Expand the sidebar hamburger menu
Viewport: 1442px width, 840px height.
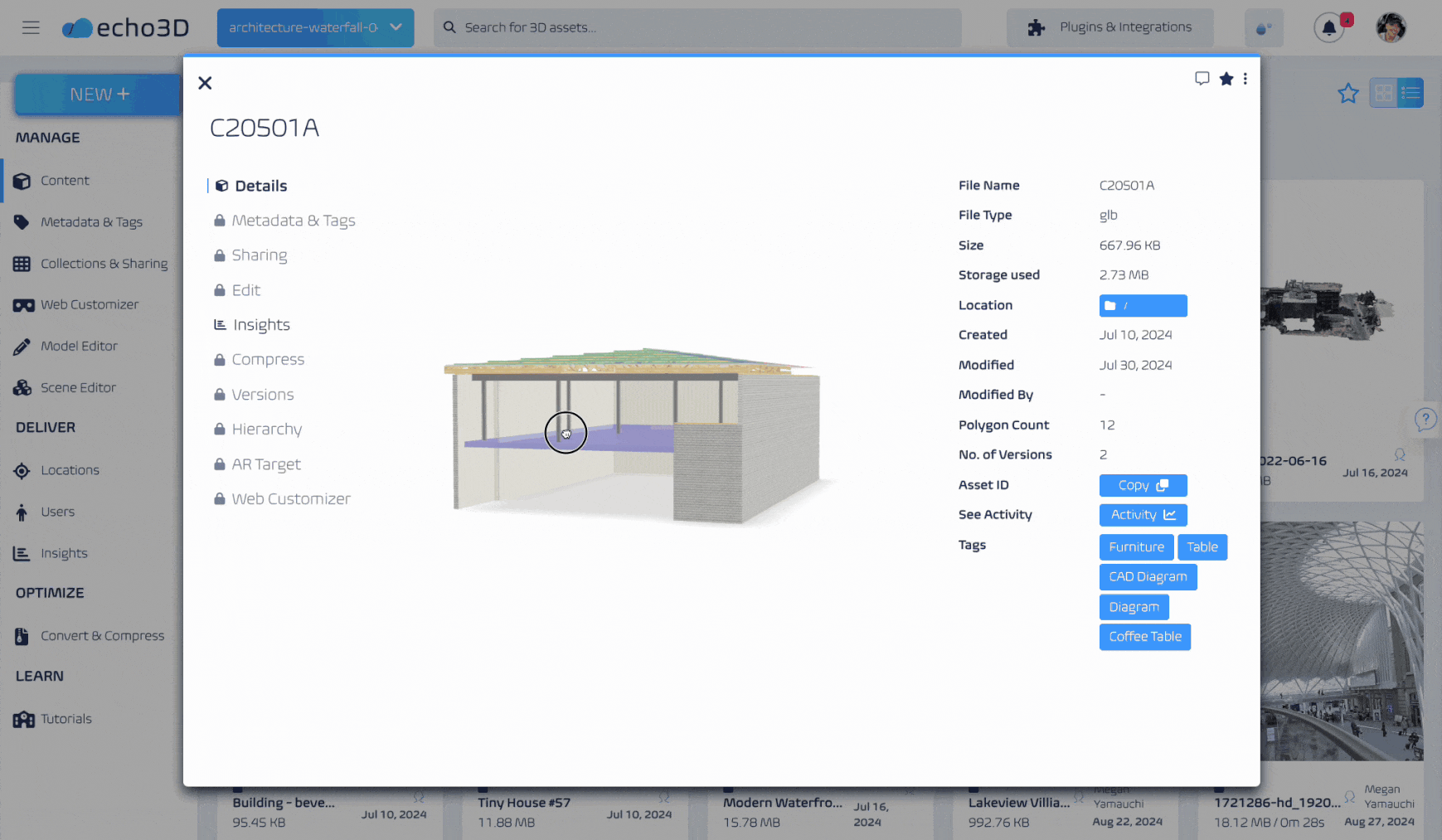tap(31, 27)
